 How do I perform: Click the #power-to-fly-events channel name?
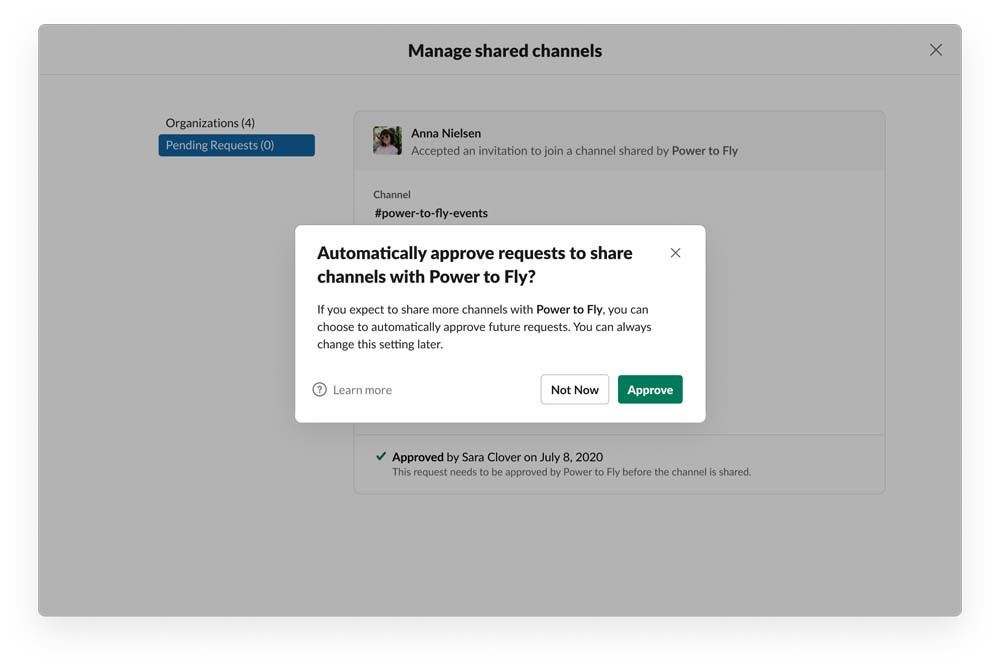pyautogui.click(x=431, y=213)
